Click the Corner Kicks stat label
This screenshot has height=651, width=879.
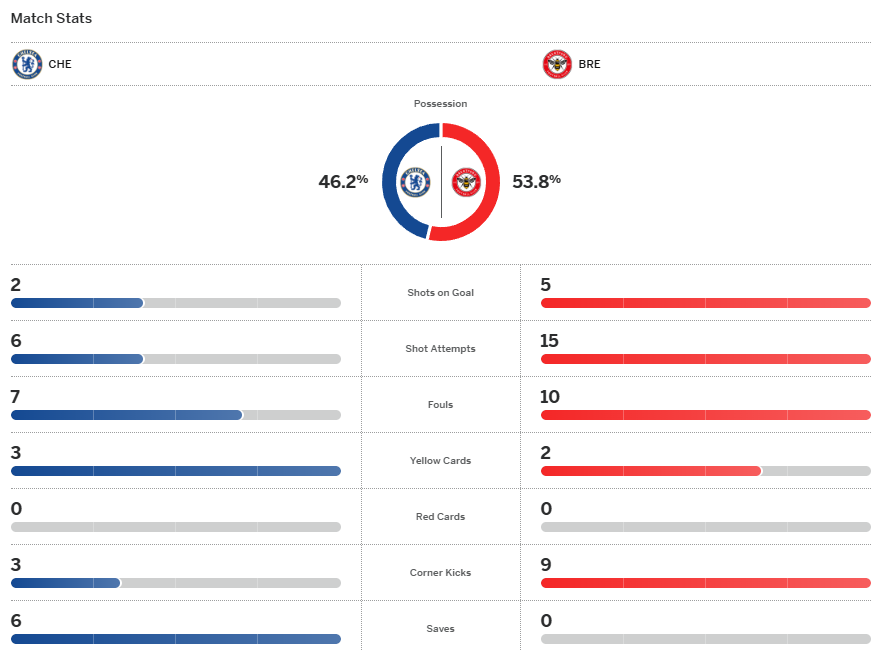click(440, 573)
